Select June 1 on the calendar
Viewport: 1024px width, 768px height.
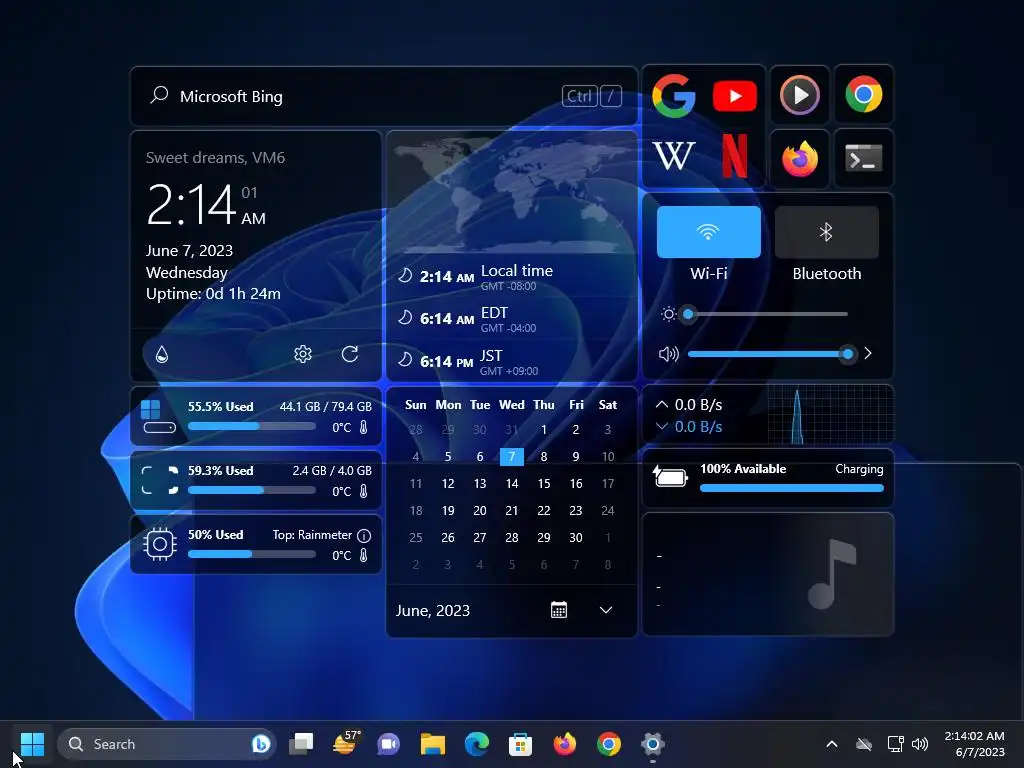pyautogui.click(x=544, y=430)
